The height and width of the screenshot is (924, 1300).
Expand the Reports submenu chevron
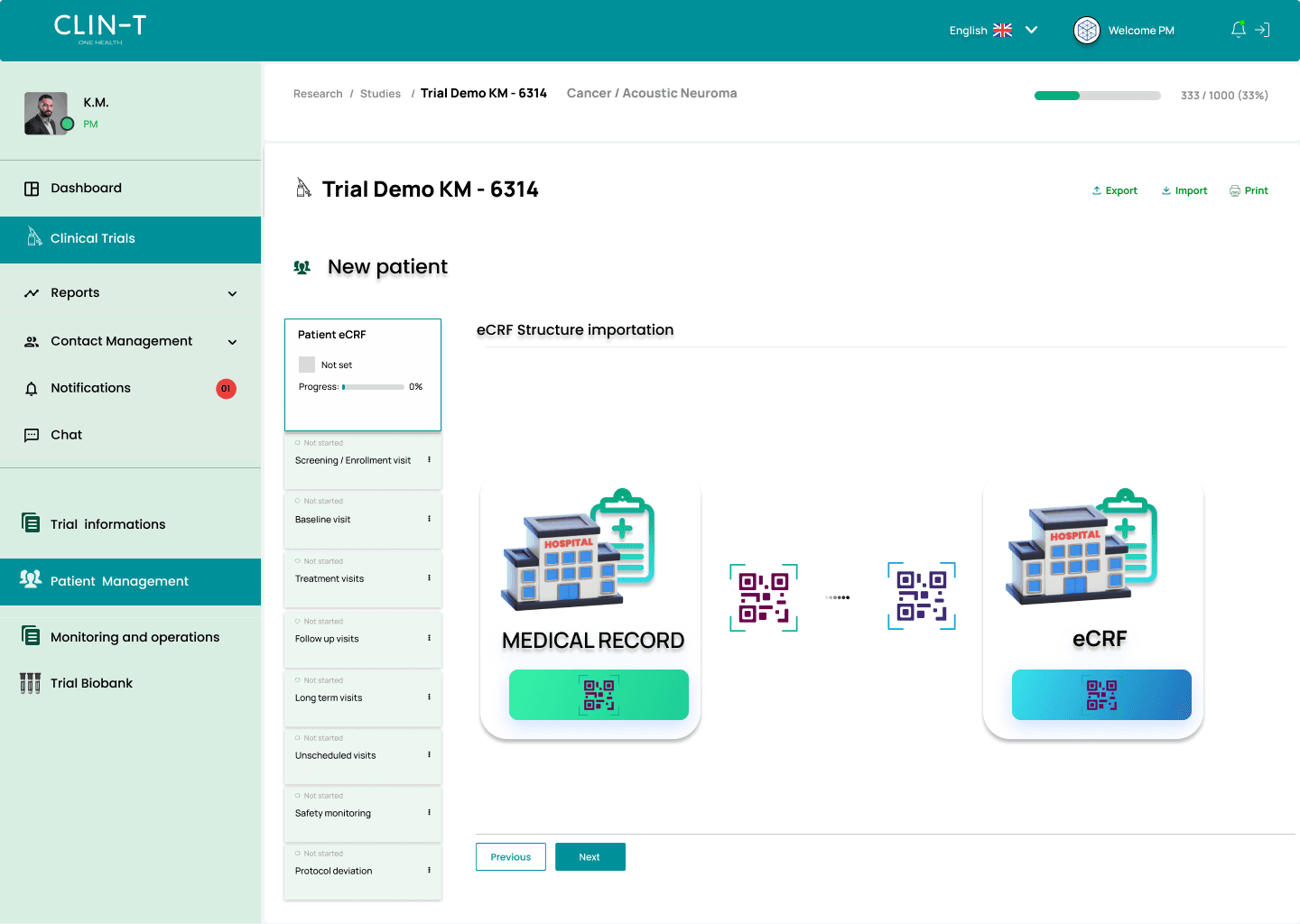tap(232, 293)
